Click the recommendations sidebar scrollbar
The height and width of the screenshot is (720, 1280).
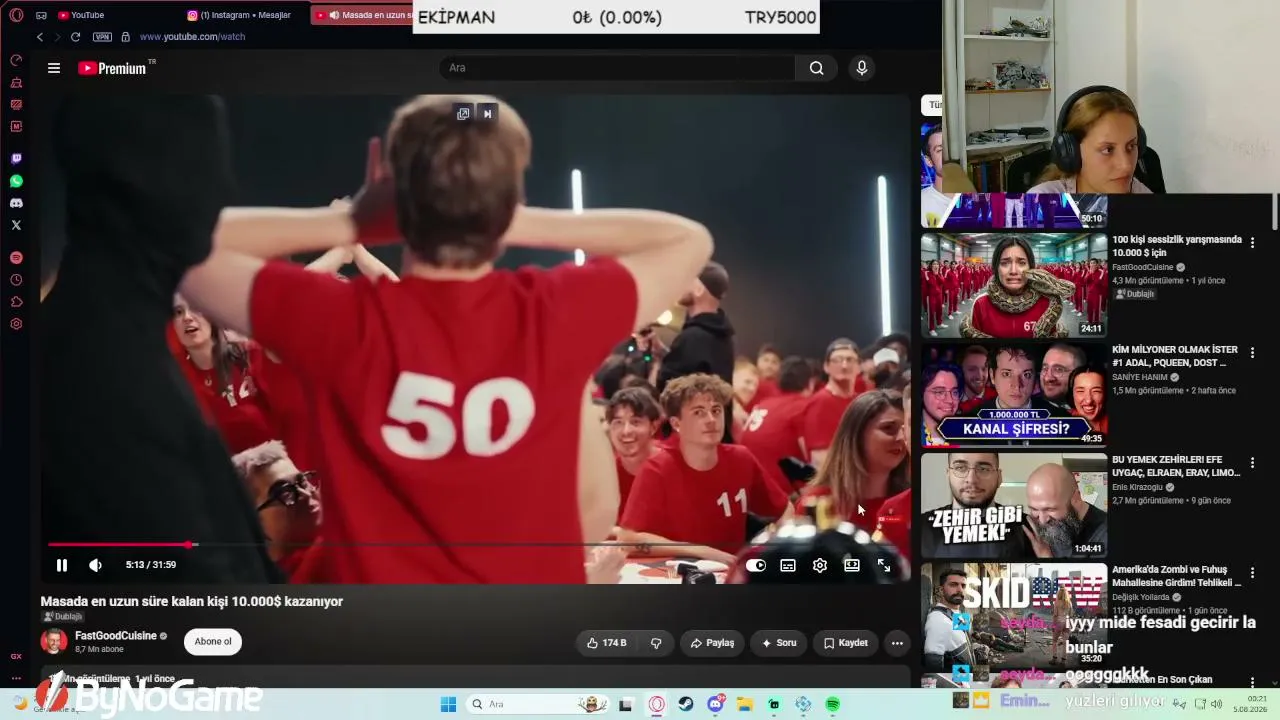pyautogui.click(x=1275, y=210)
